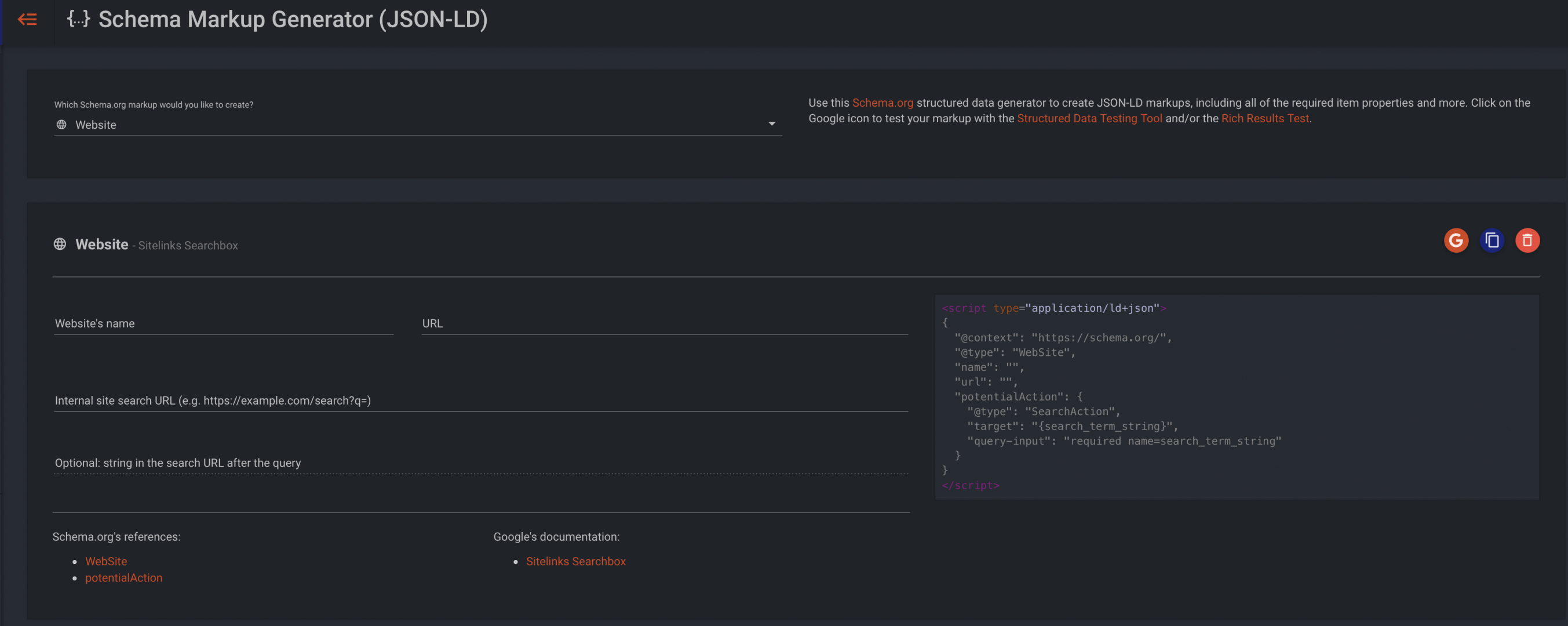Screen dimensions: 1568x626
Task: Click the 'Schema.org's references:' heading
Action: coord(116,537)
